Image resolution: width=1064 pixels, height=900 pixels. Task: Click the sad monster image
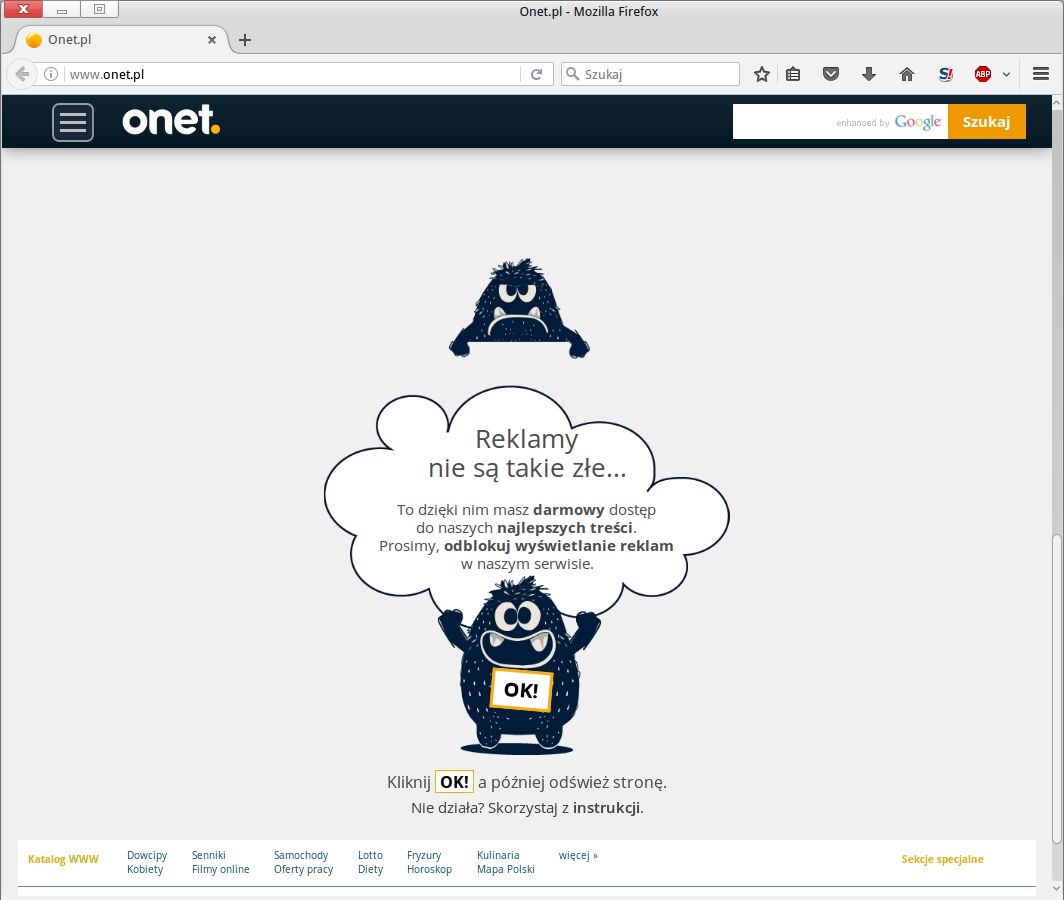point(519,309)
